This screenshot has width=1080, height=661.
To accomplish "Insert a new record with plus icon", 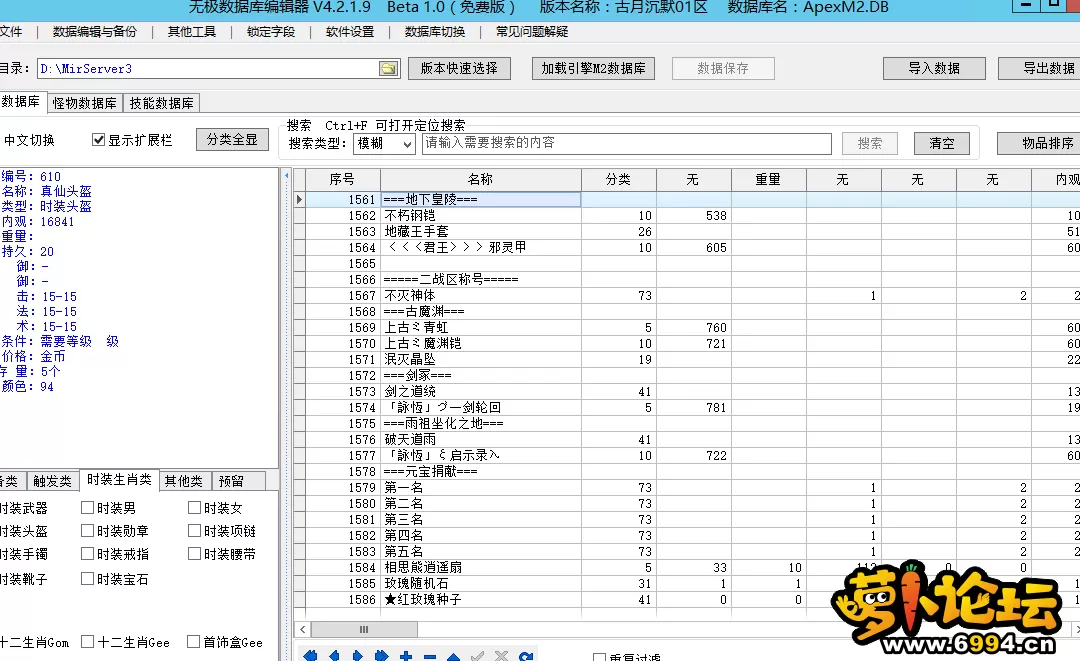I will (406, 656).
